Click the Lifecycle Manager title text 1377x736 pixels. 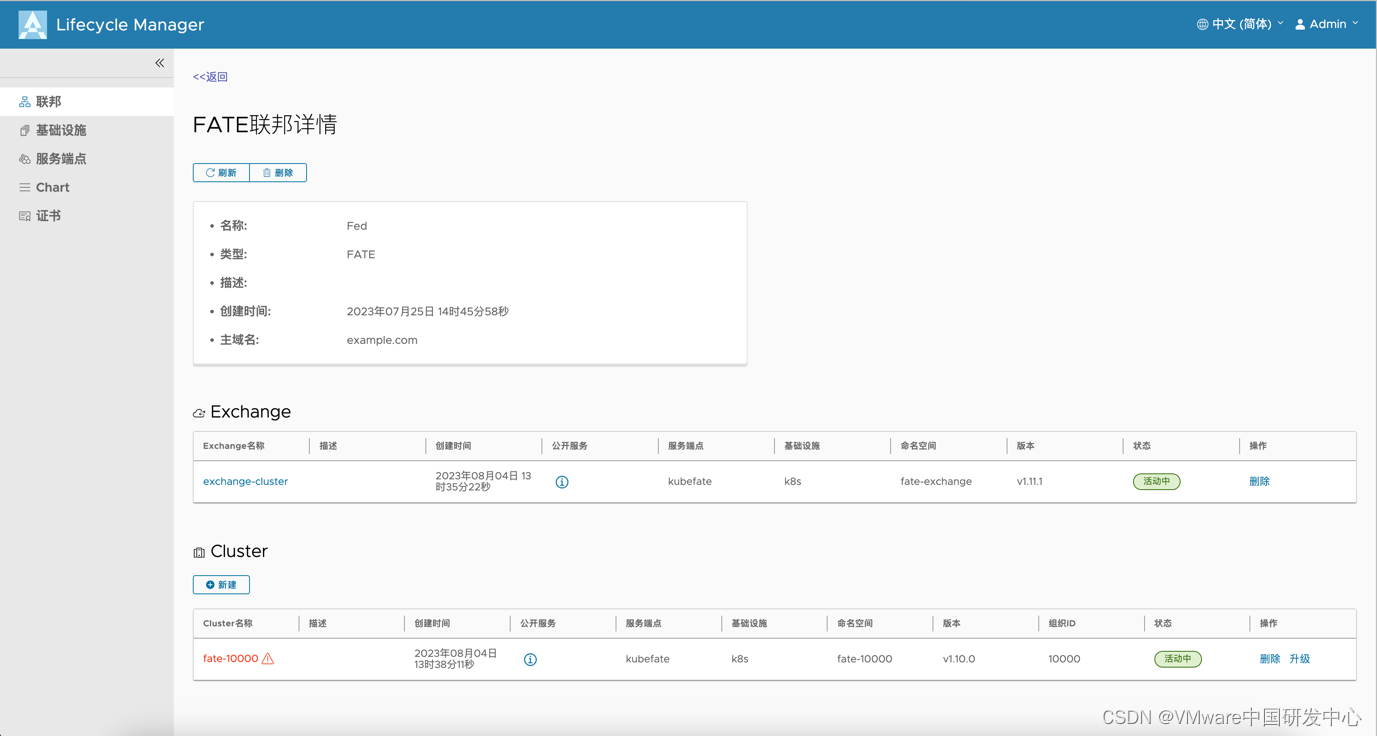(x=130, y=25)
